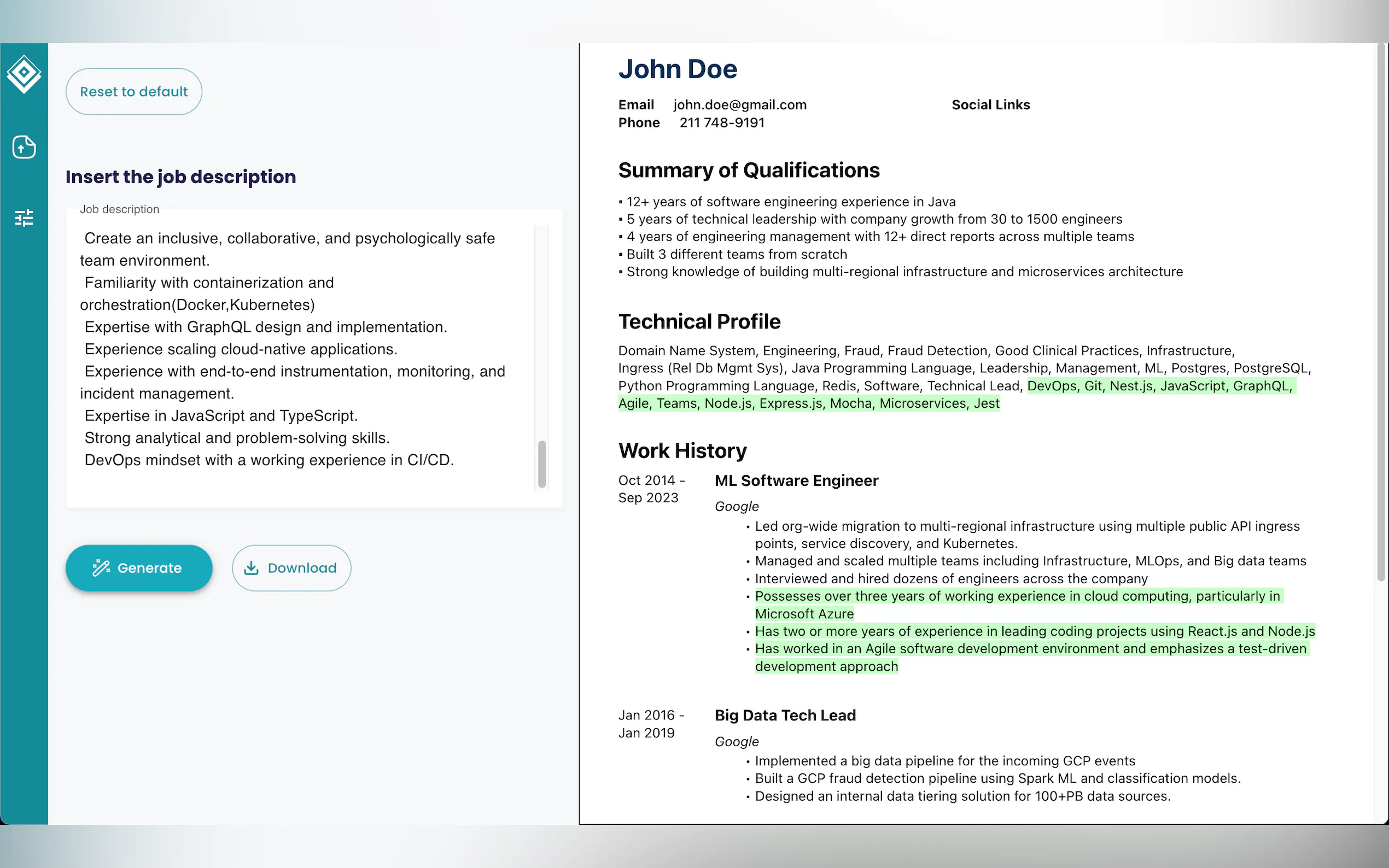Click the diamond app logo icon
The image size is (1389, 868).
24,73
